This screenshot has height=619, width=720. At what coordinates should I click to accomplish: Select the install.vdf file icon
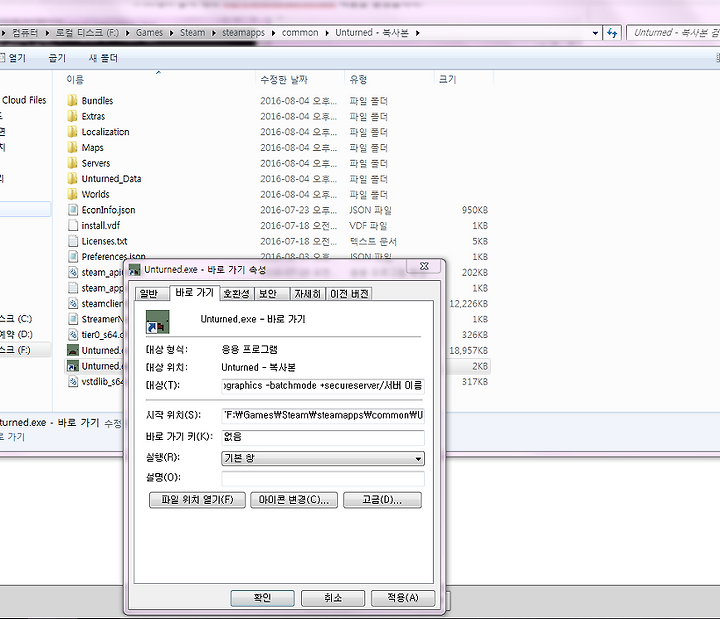pyautogui.click(x=73, y=225)
